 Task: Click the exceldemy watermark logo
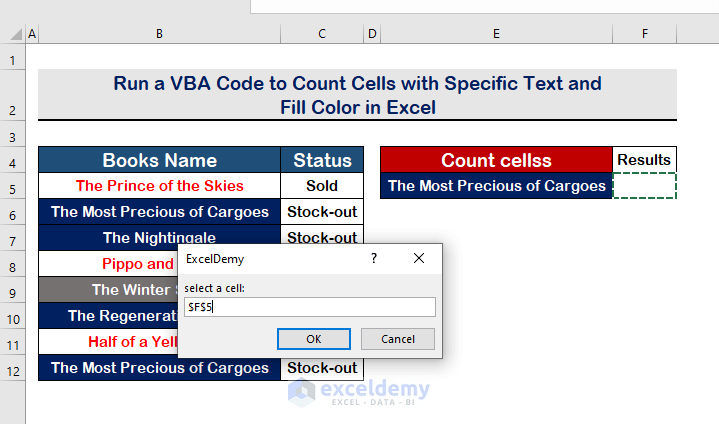coord(358,390)
